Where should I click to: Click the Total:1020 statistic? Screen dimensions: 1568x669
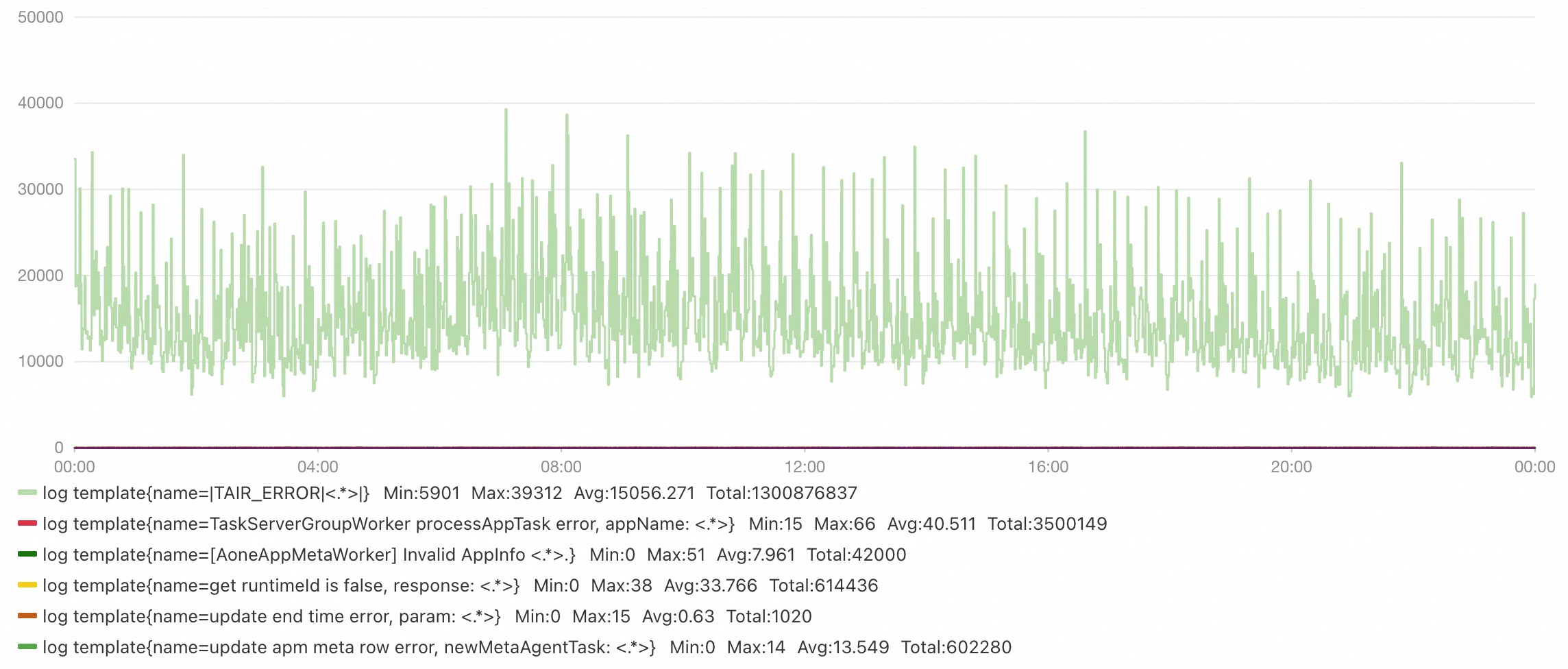769,616
